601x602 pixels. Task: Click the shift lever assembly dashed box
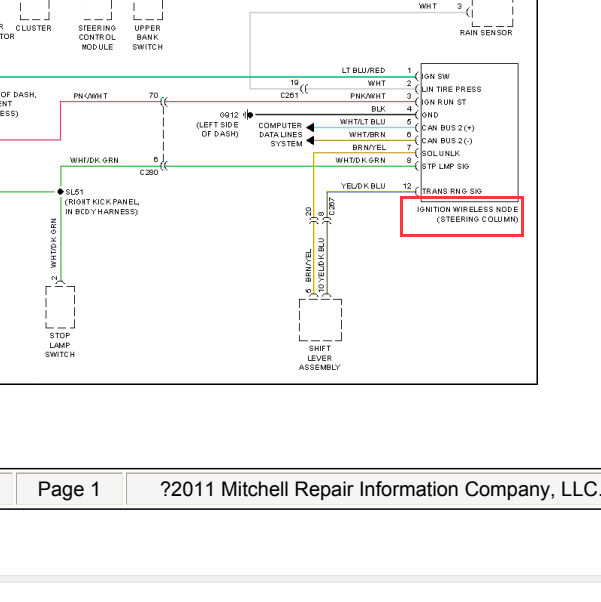[320, 320]
